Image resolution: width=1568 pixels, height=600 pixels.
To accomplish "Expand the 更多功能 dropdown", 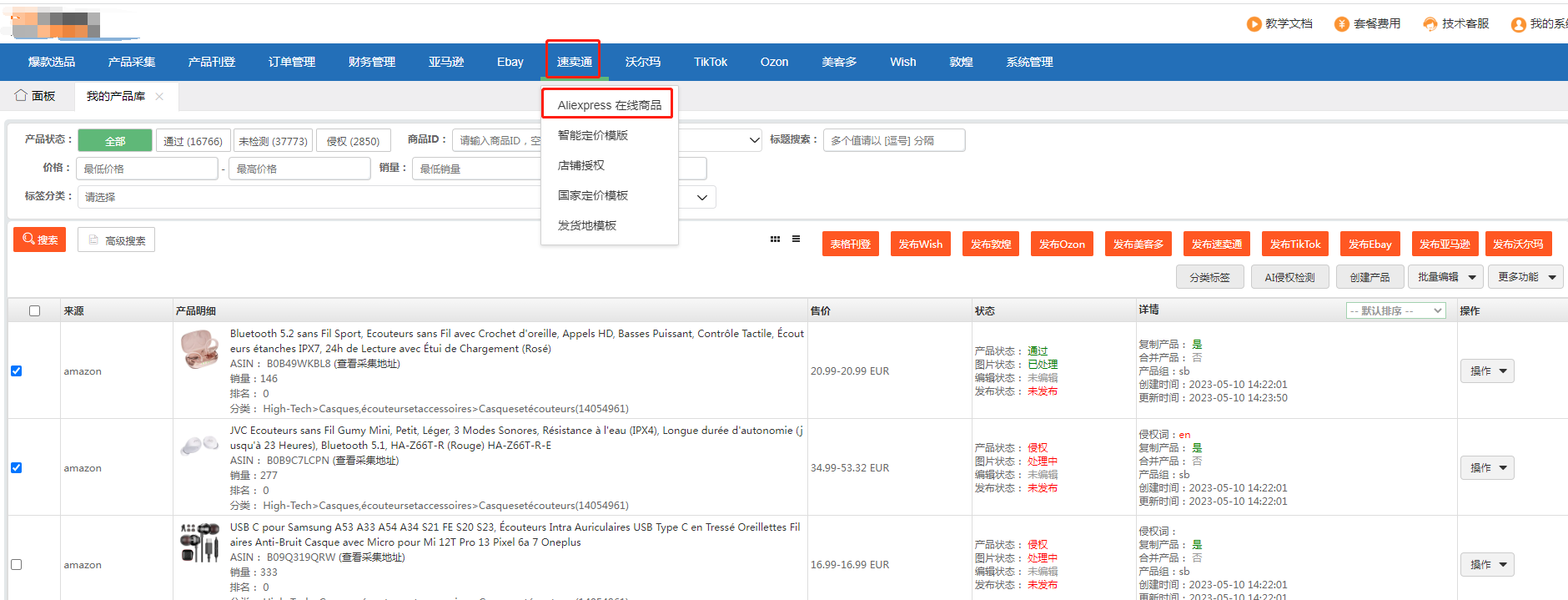I will click(x=1525, y=277).
